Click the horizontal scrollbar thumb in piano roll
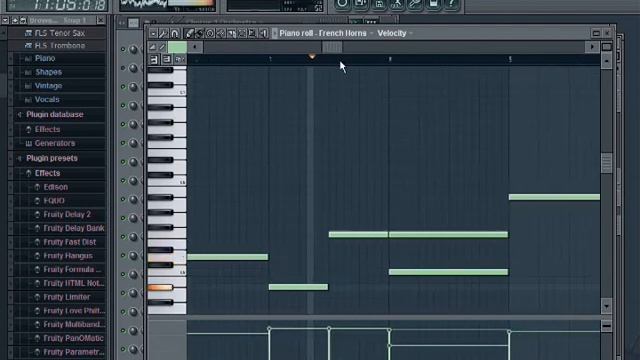Image resolution: width=640 pixels, height=360 pixels. coord(332,47)
